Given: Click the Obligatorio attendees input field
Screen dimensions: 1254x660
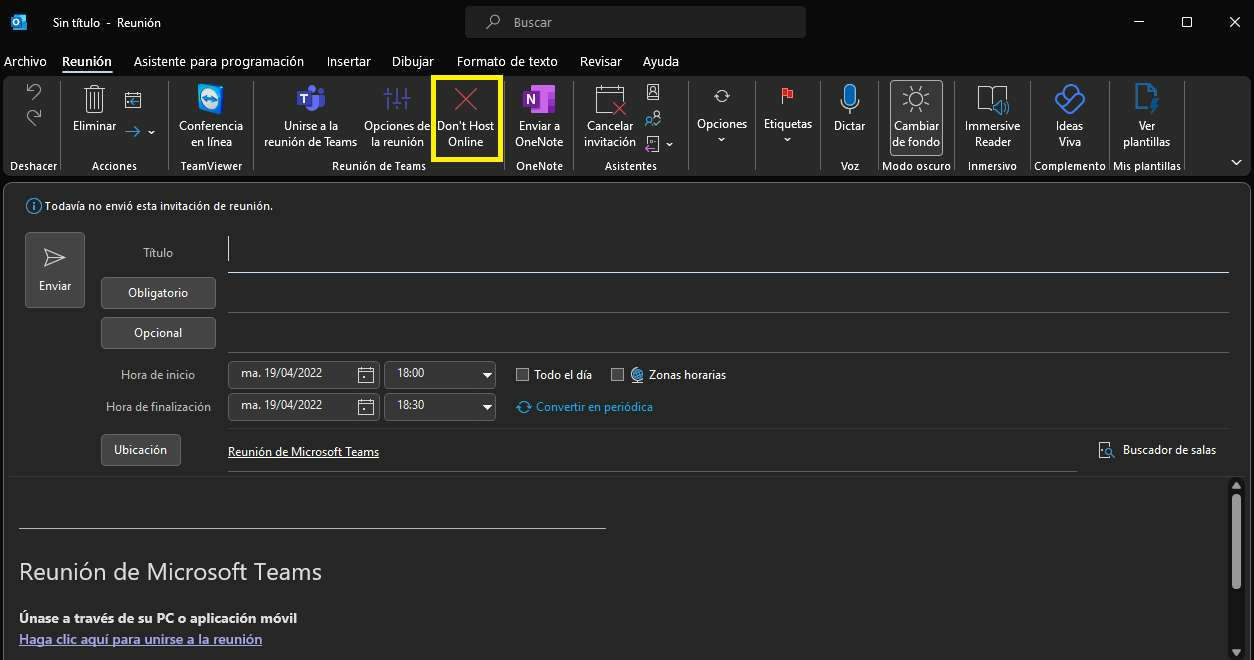Looking at the screenshot, I should click(x=728, y=293).
